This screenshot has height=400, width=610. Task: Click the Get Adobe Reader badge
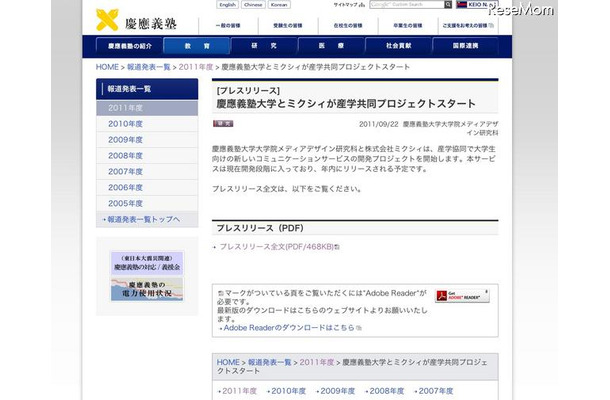click(x=462, y=296)
